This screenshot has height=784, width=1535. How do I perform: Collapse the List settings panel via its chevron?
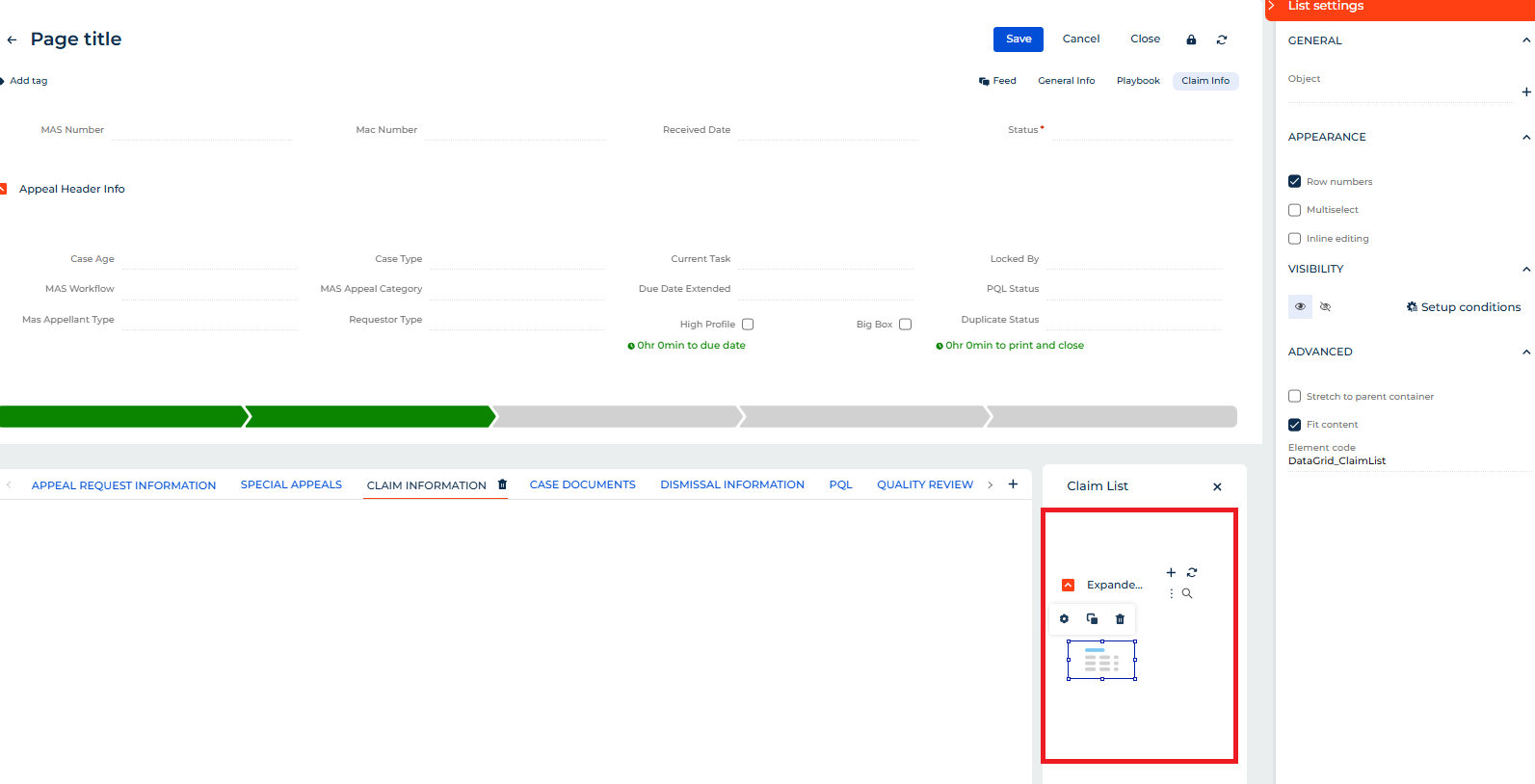point(1272,6)
